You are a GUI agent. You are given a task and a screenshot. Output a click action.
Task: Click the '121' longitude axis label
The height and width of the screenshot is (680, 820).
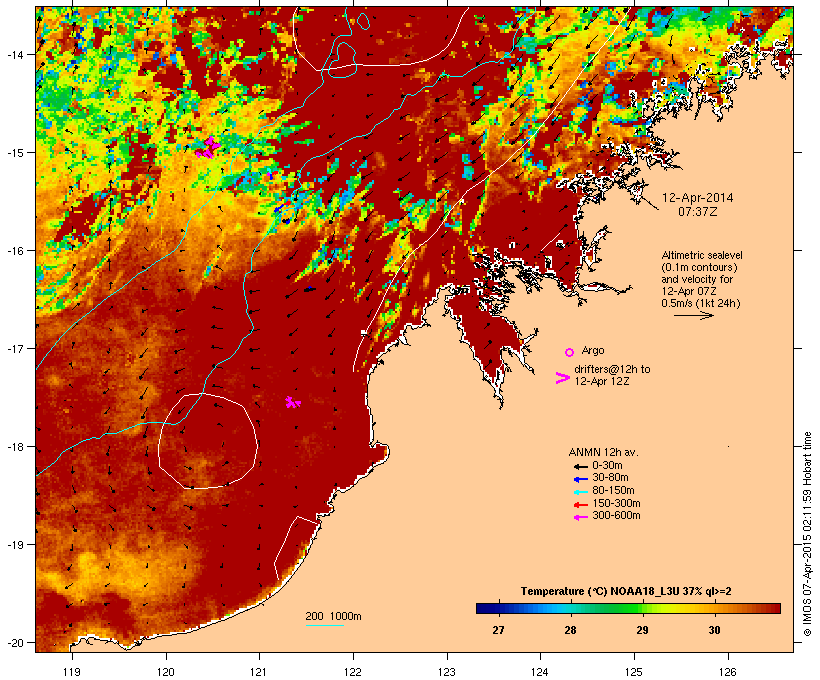click(259, 672)
